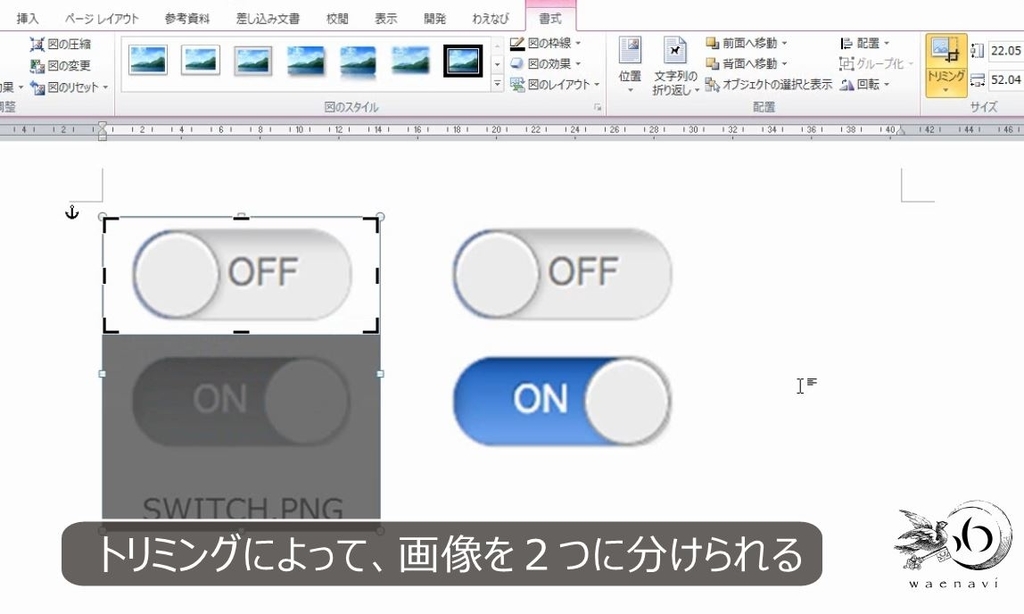Click the bottom-center crop handle
Screen dimensions: 1024x614
tap(241, 332)
